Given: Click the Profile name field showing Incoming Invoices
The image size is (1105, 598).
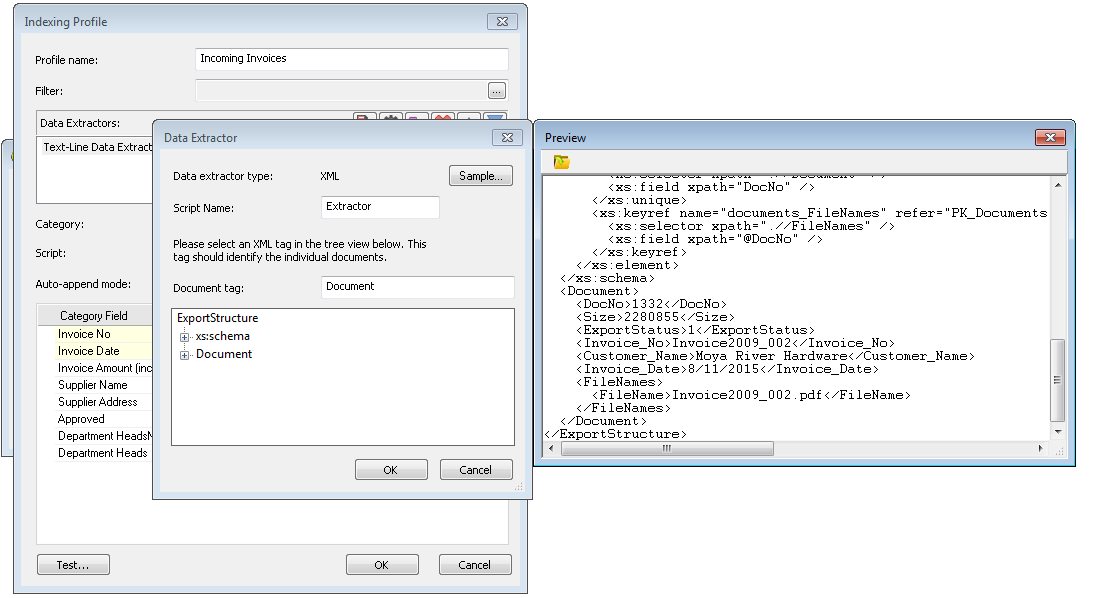Looking at the screenshot, I should click(351, 59).
